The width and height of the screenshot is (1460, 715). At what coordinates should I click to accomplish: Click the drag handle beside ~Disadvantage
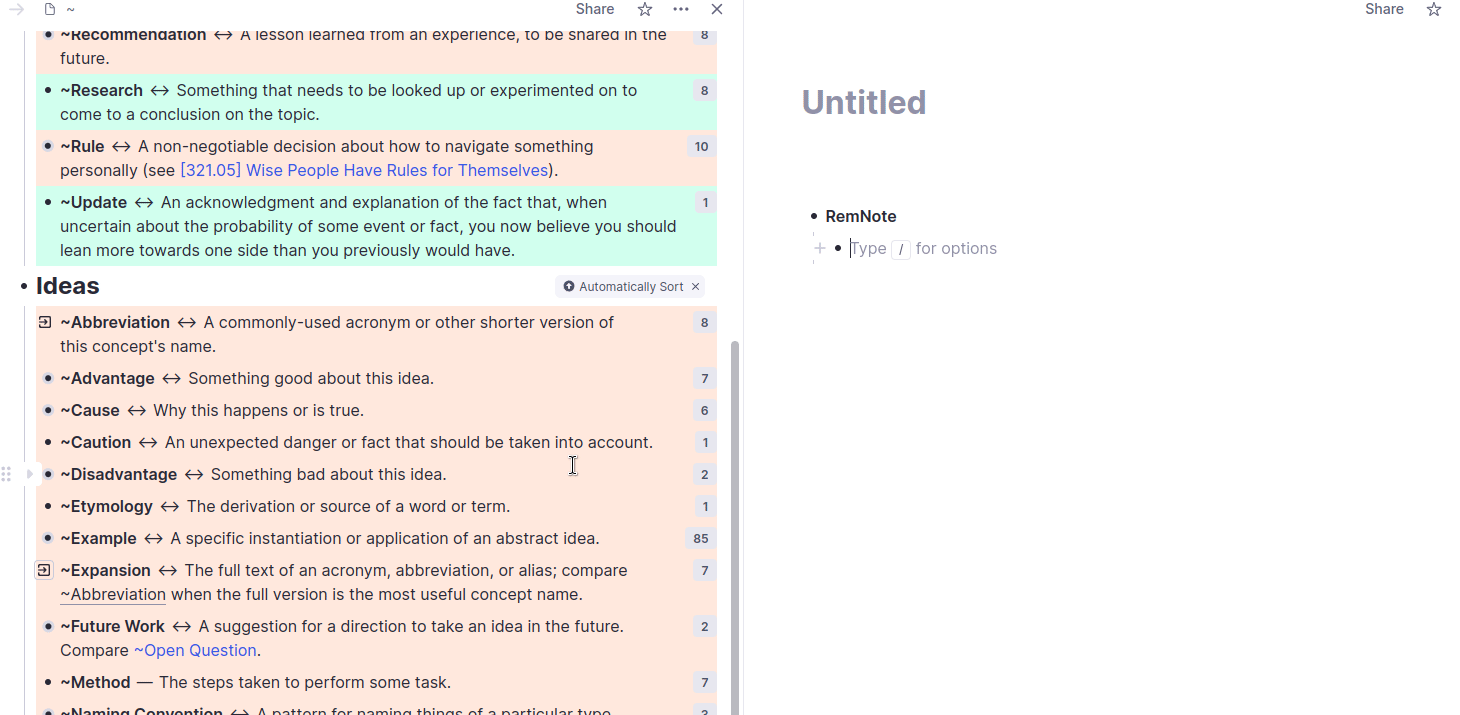coord(7,474)
